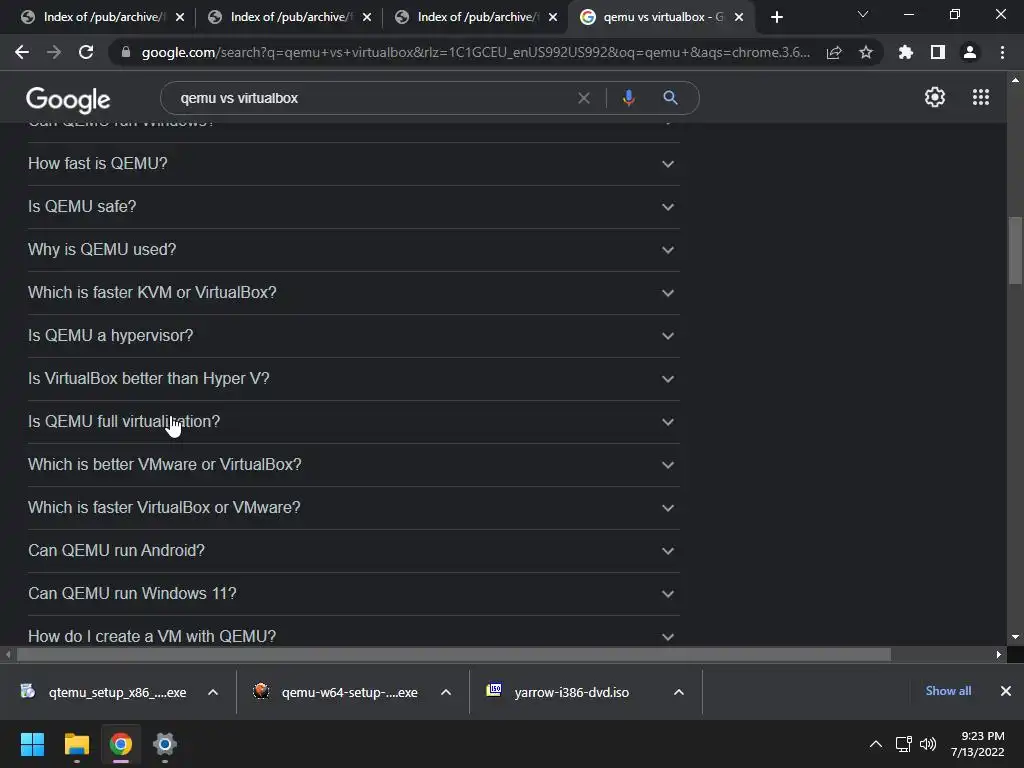Open Windows Start menu

[x=32, y=744]
